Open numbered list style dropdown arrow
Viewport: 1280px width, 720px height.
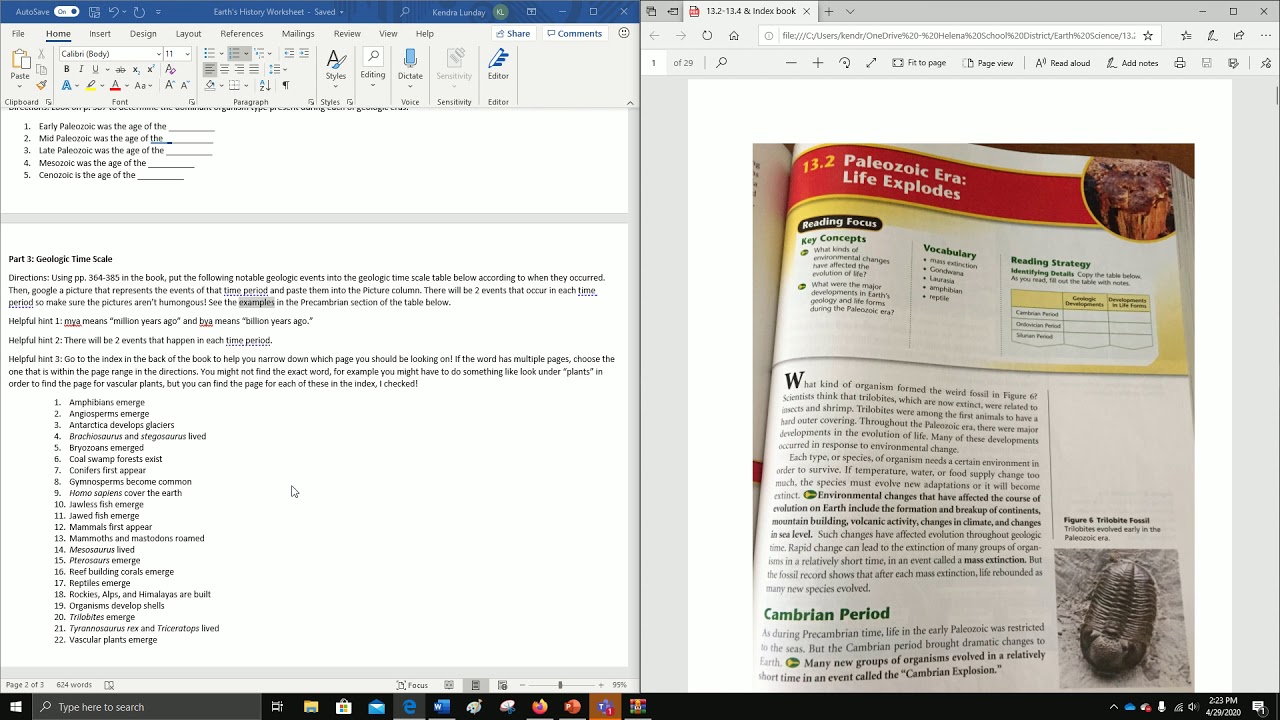(x=246, y=53)
